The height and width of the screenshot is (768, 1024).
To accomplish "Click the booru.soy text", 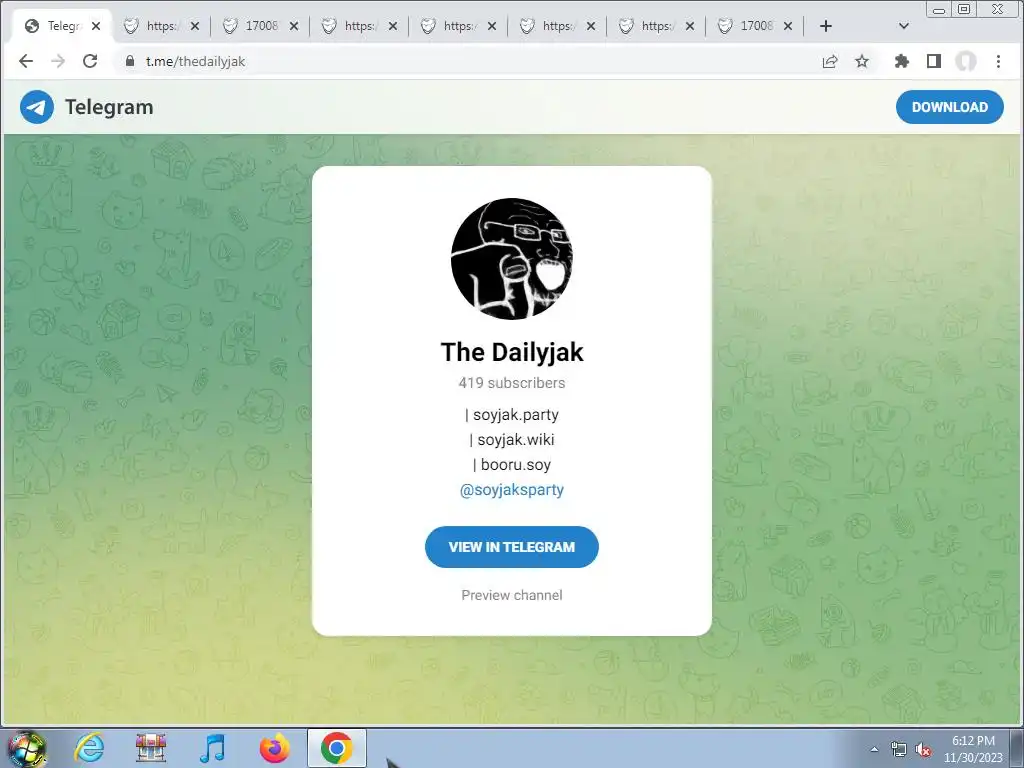I will 516,464.
